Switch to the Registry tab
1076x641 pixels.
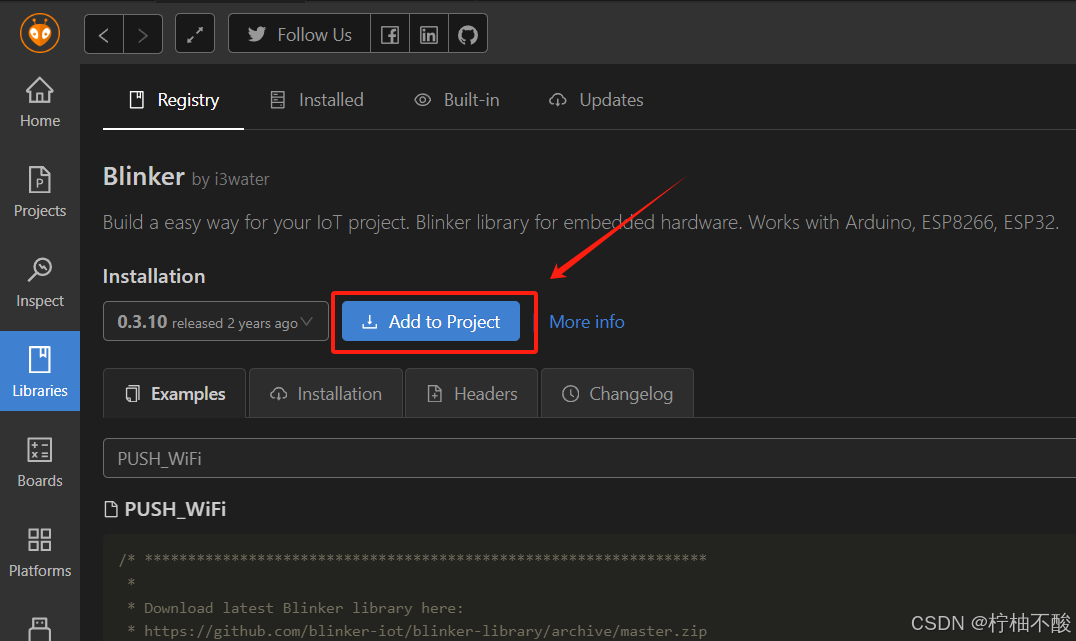pos(174,100)
